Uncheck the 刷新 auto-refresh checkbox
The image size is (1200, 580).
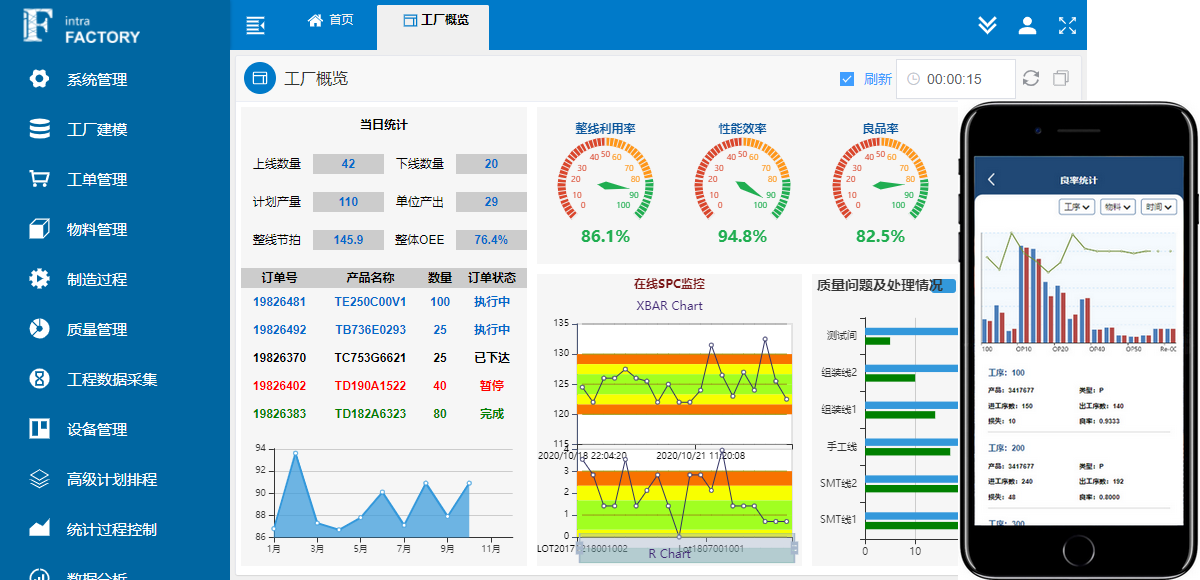(847, 79)
